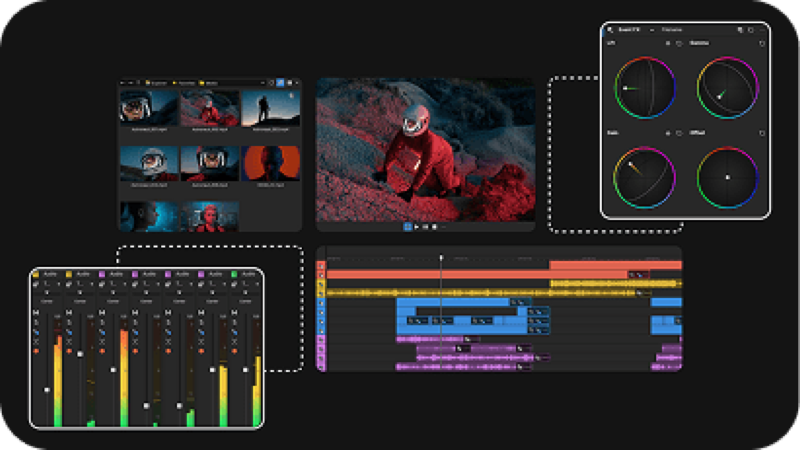Select the astronaut helmet close-up thumbnail in first row
Viewport: 800px width, 450px height.
click(149, 108)
